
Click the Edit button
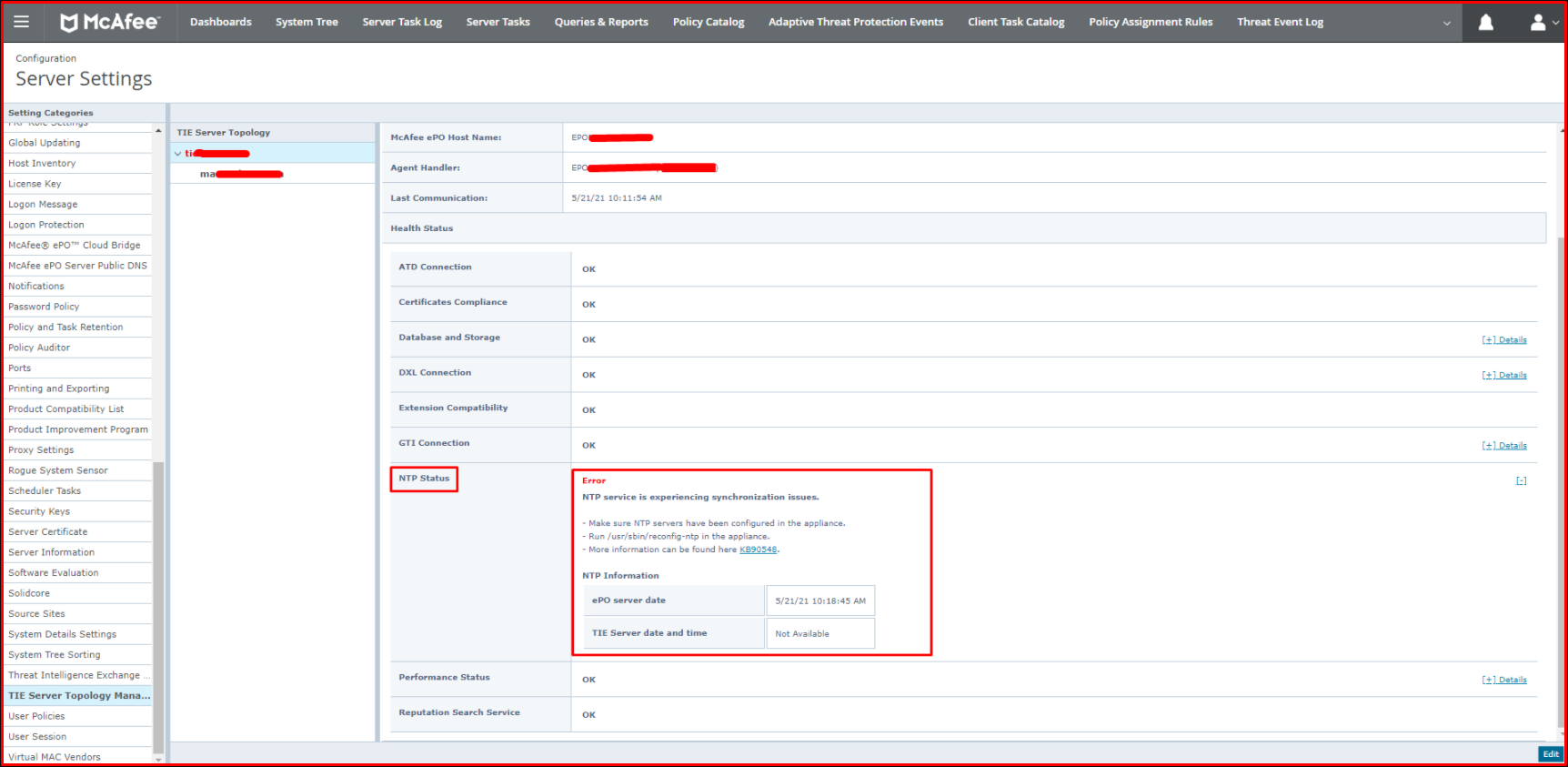(x=1551, y=754)
